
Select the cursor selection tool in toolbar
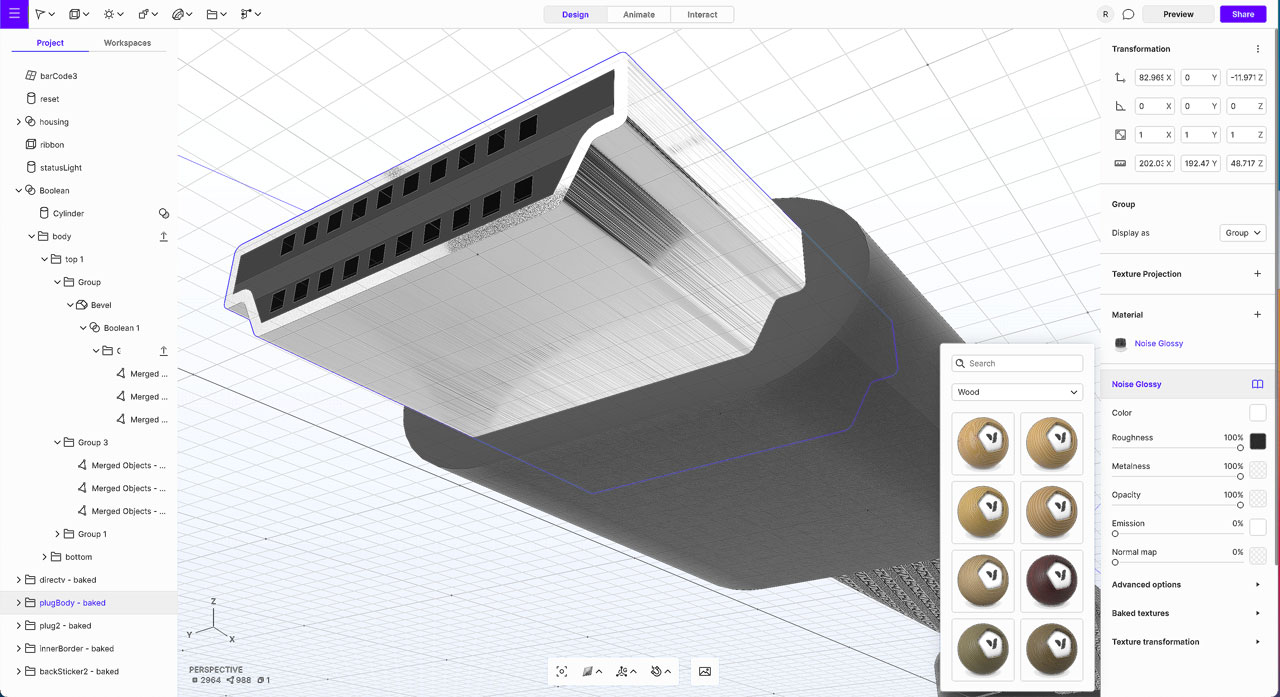coord(40,14)
